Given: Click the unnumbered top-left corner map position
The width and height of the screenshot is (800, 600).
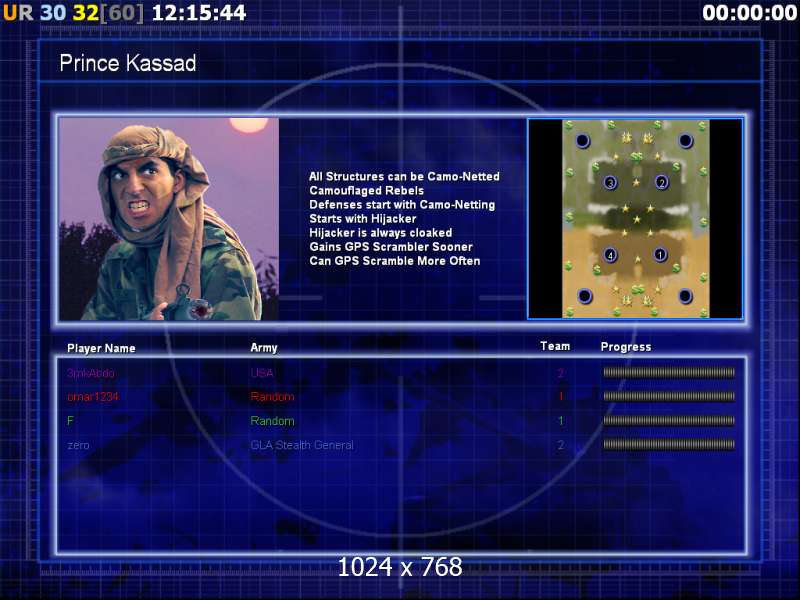Looking at the screenshot, I should pyautogui.click(x=583, y=140).
